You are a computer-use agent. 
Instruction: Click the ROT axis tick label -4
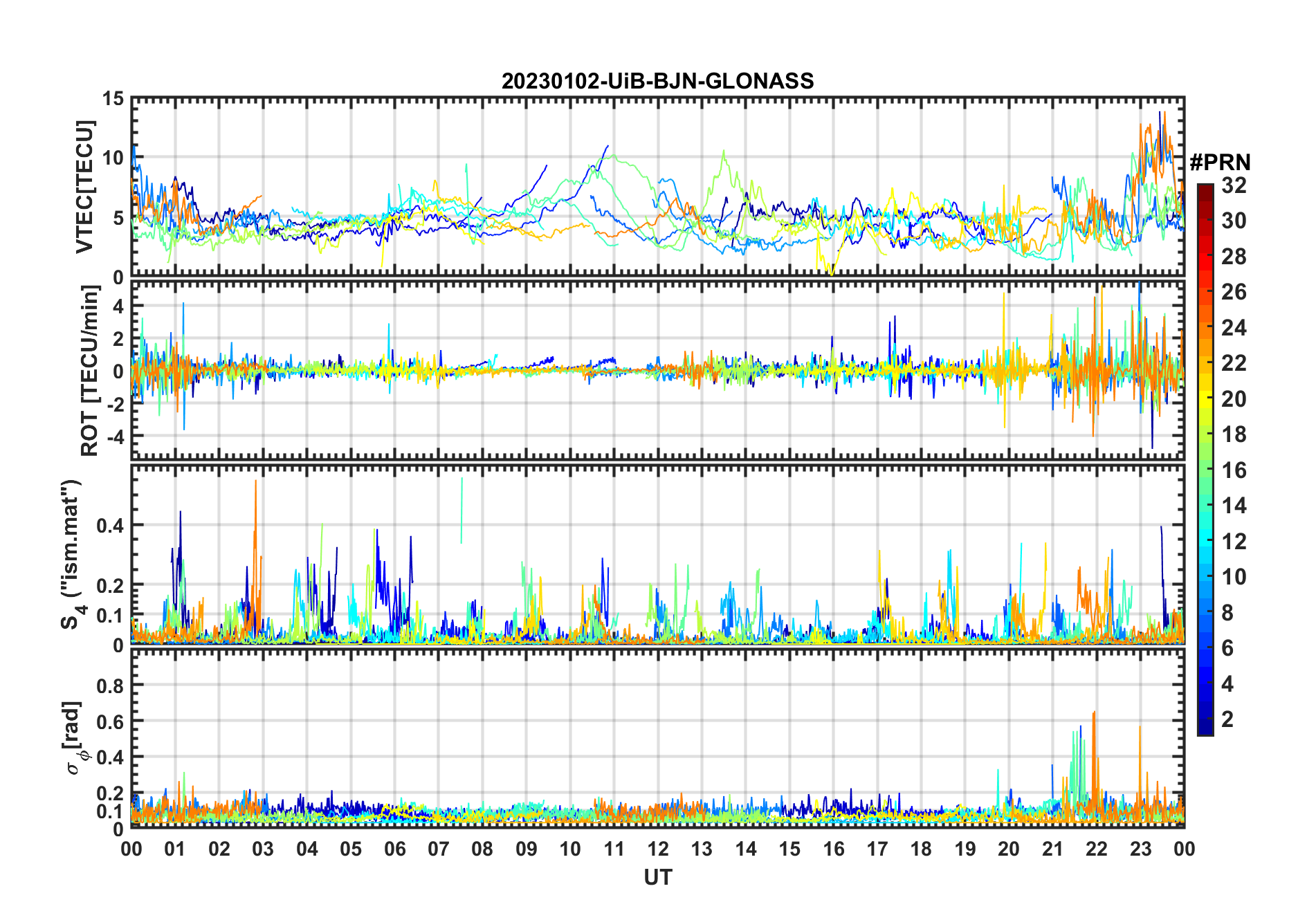(115, 436)
